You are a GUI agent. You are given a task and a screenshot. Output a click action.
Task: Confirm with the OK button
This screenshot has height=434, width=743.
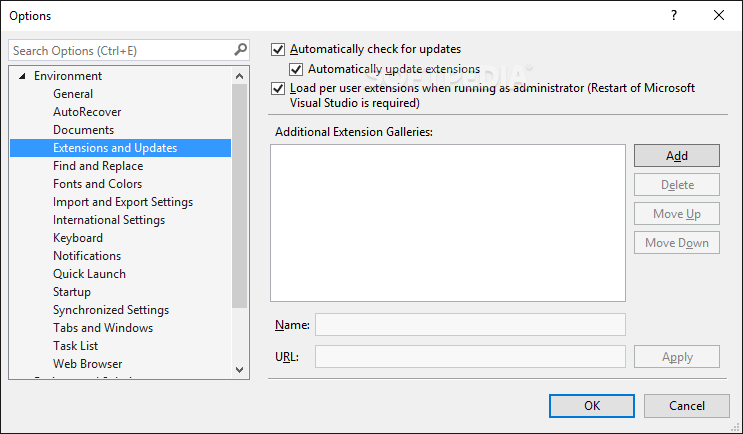[592, 406]
